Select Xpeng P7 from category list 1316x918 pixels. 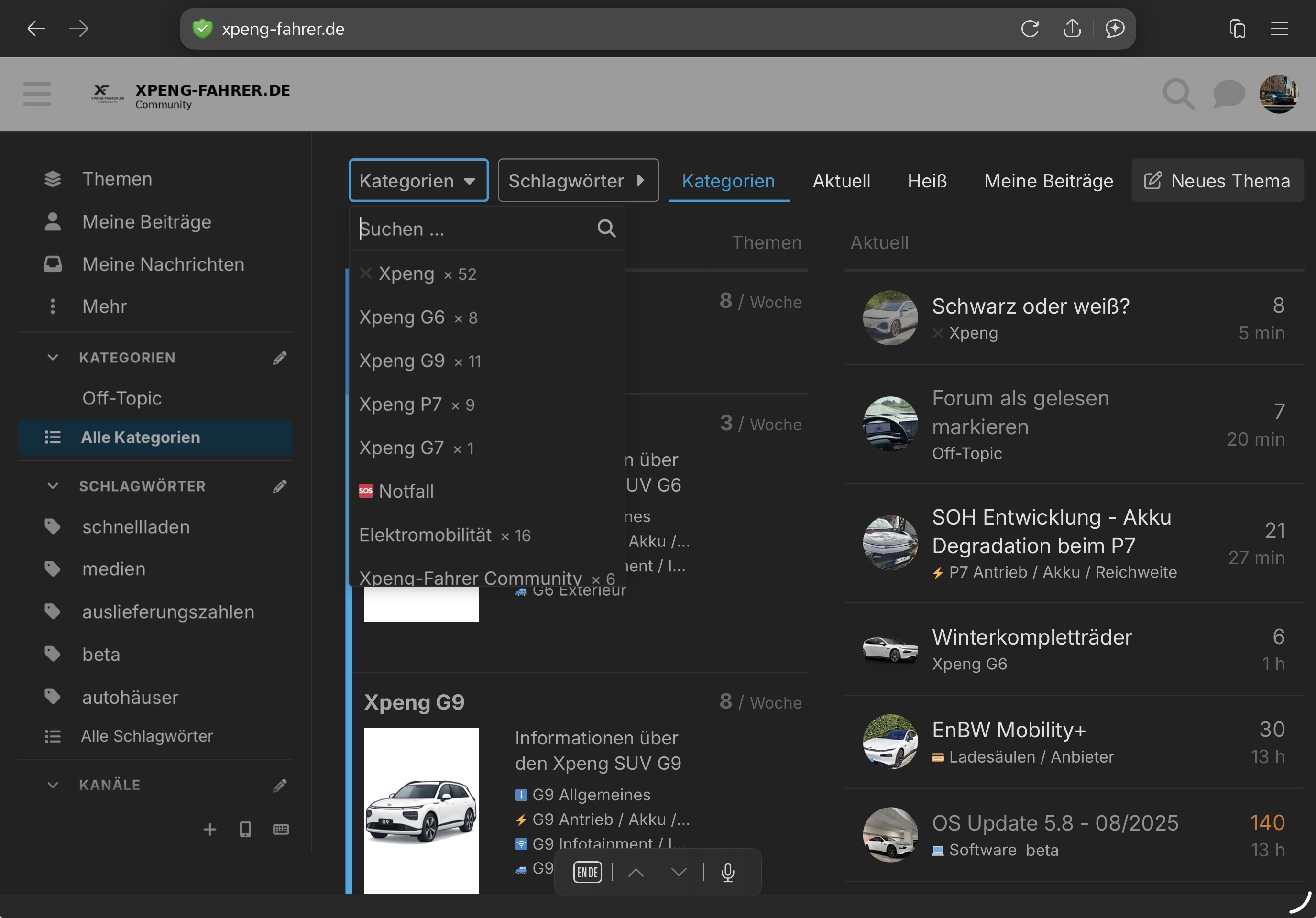pyautogui.click(x=401, y=404)
